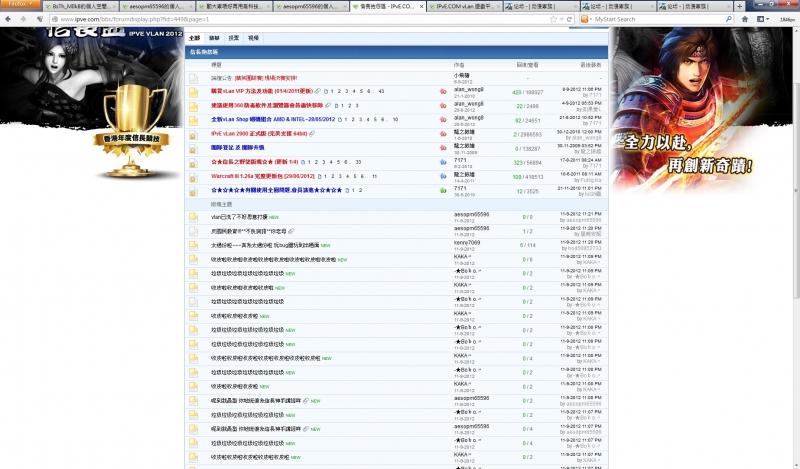Image resolution: width=800 pixels, height=469 pixels.
Task: Select the 投票 forum filter tab
Action: (x=233, y=37)
